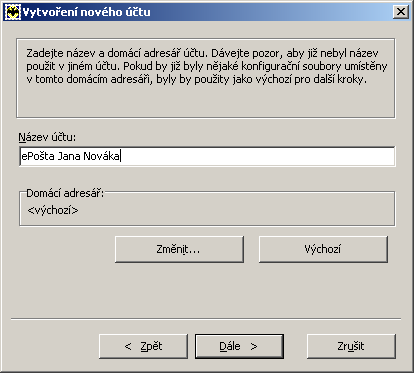
Task: Click the Název účtu label
Action: pyautogui.click(x=47, y=137)
